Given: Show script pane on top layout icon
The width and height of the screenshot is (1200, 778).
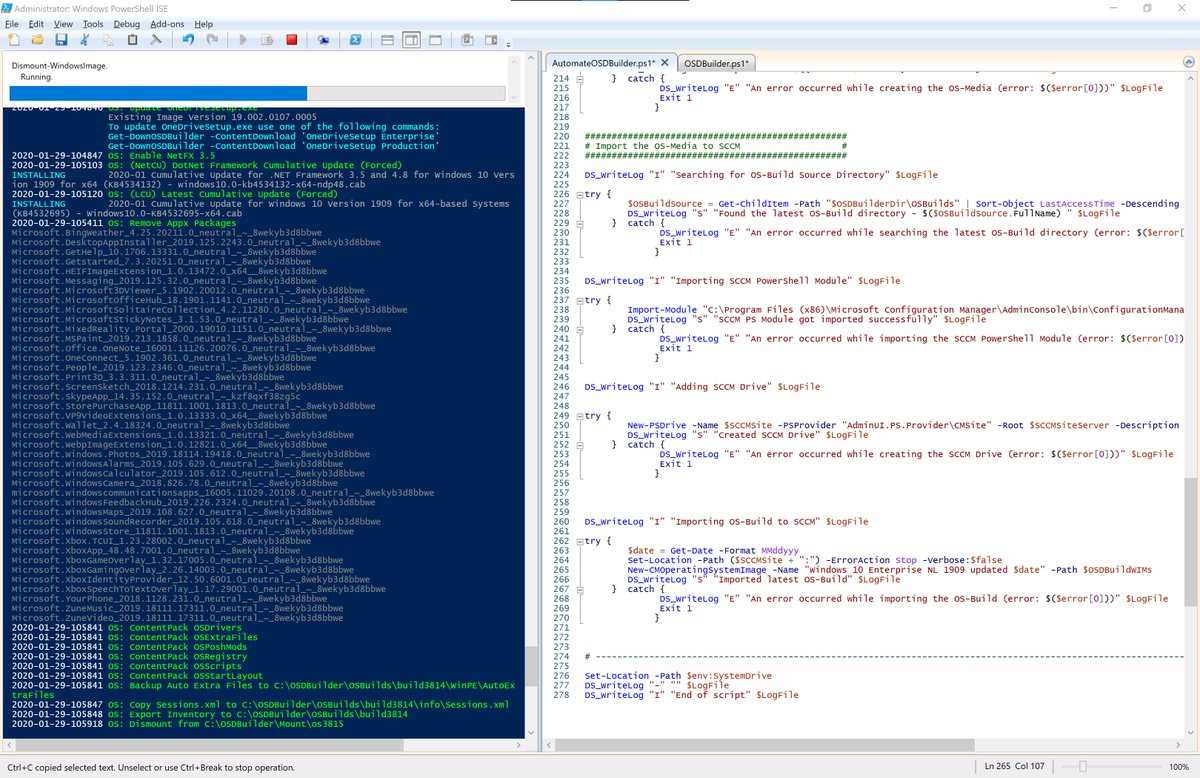Looking at the screenshot, I should pyautogui.click(x=387, y=40).
